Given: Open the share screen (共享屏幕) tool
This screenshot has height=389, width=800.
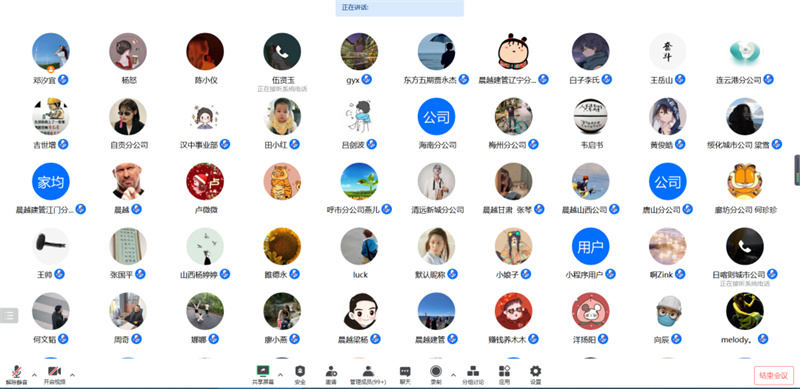Looking at the screenshot, I should [x=263, y=375].
